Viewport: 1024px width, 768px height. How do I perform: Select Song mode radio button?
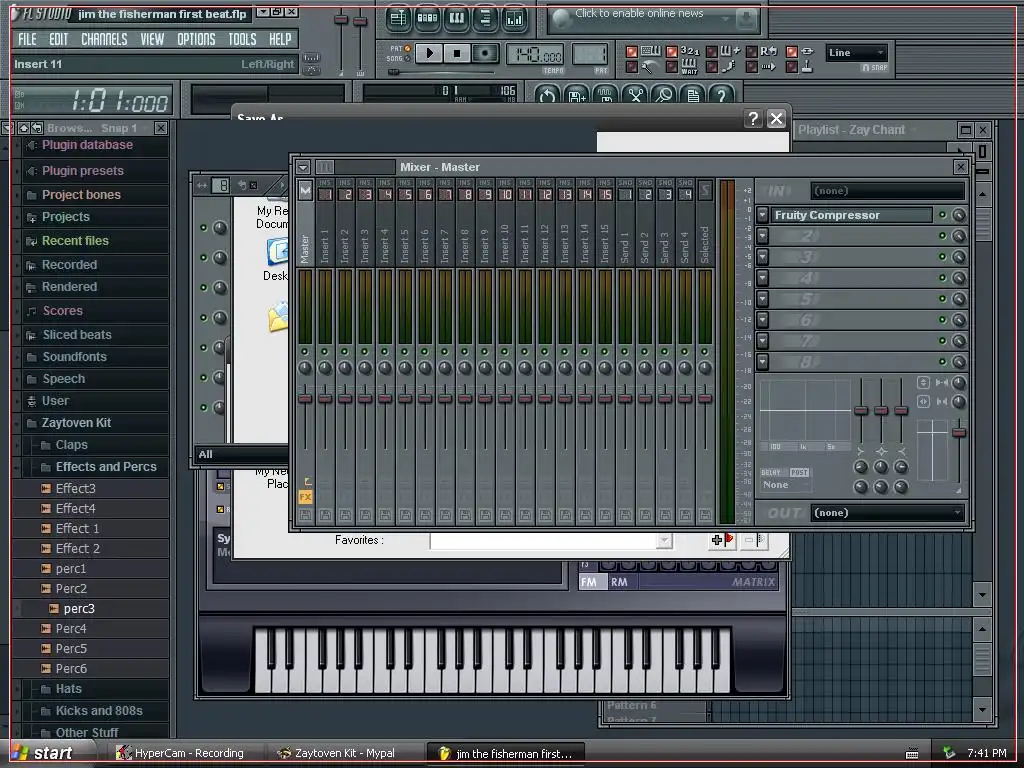(x=408, y=58)
